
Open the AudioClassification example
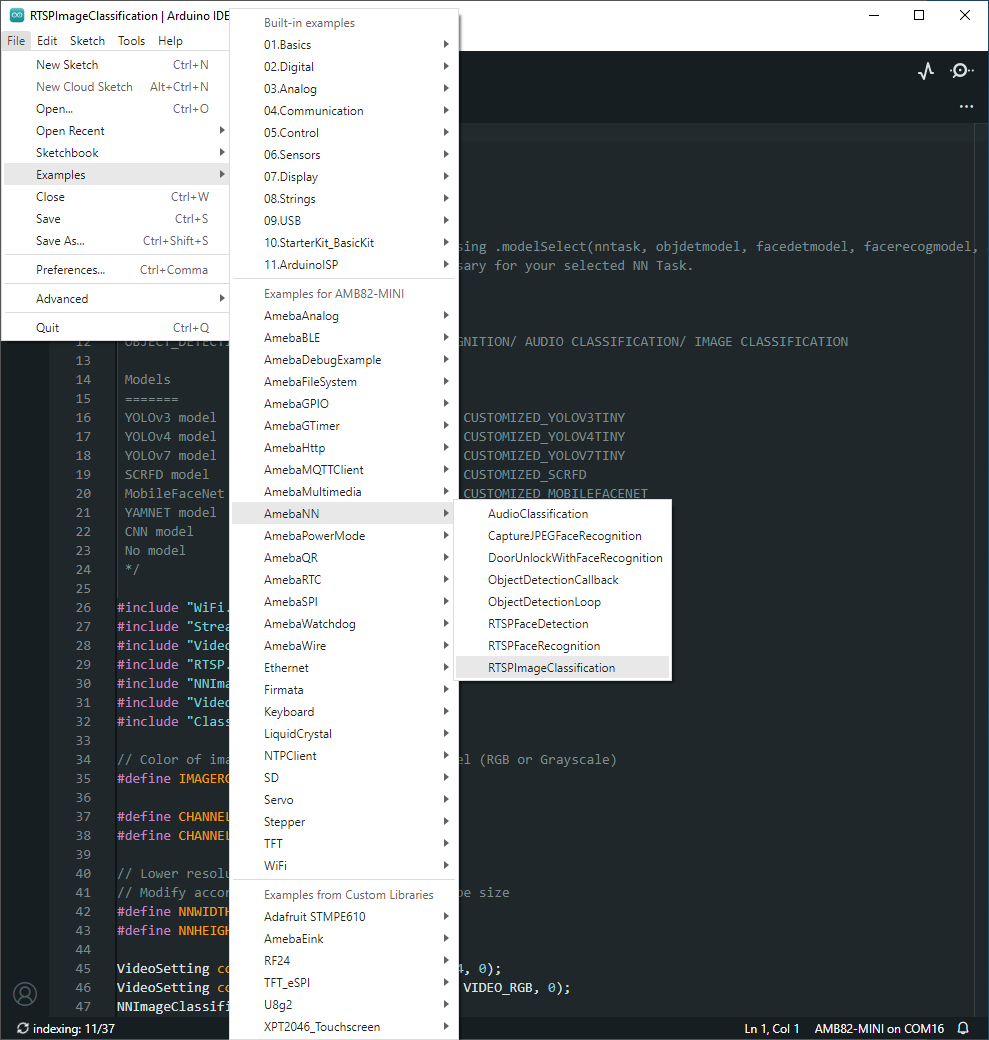(x=563, y=513)
